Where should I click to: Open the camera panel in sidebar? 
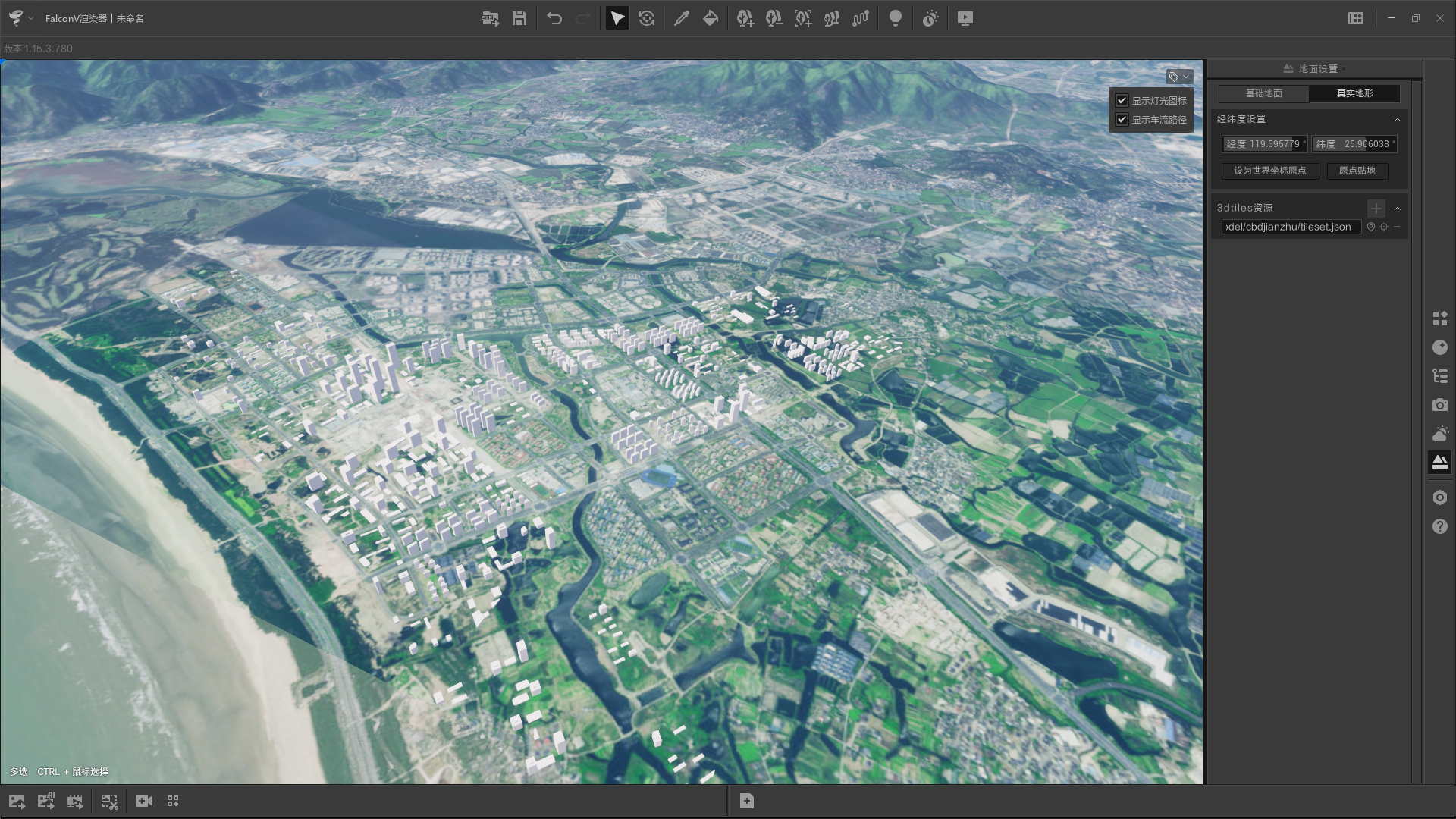(x=1439, y=406)
